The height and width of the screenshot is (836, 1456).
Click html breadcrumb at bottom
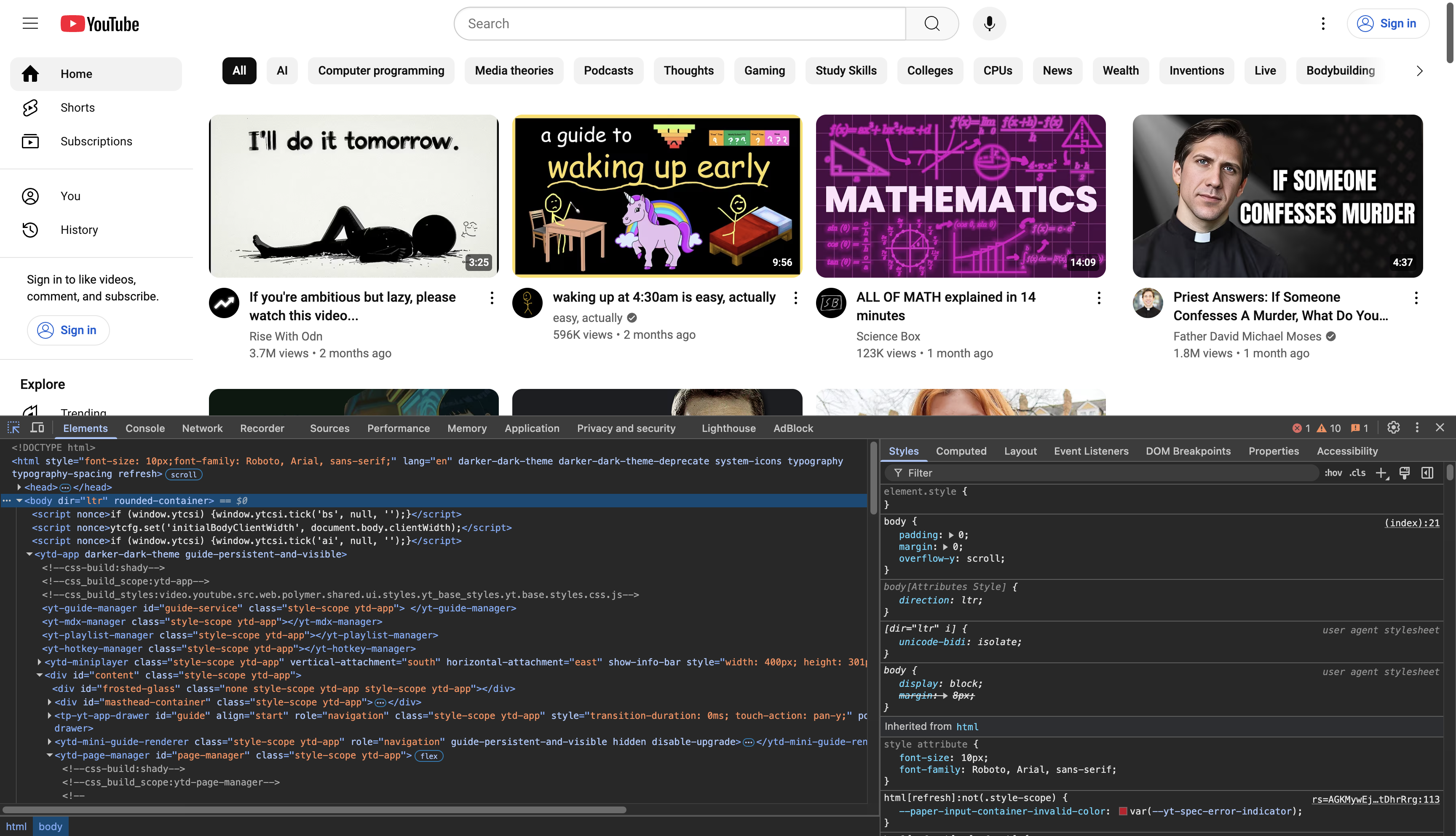16,826
